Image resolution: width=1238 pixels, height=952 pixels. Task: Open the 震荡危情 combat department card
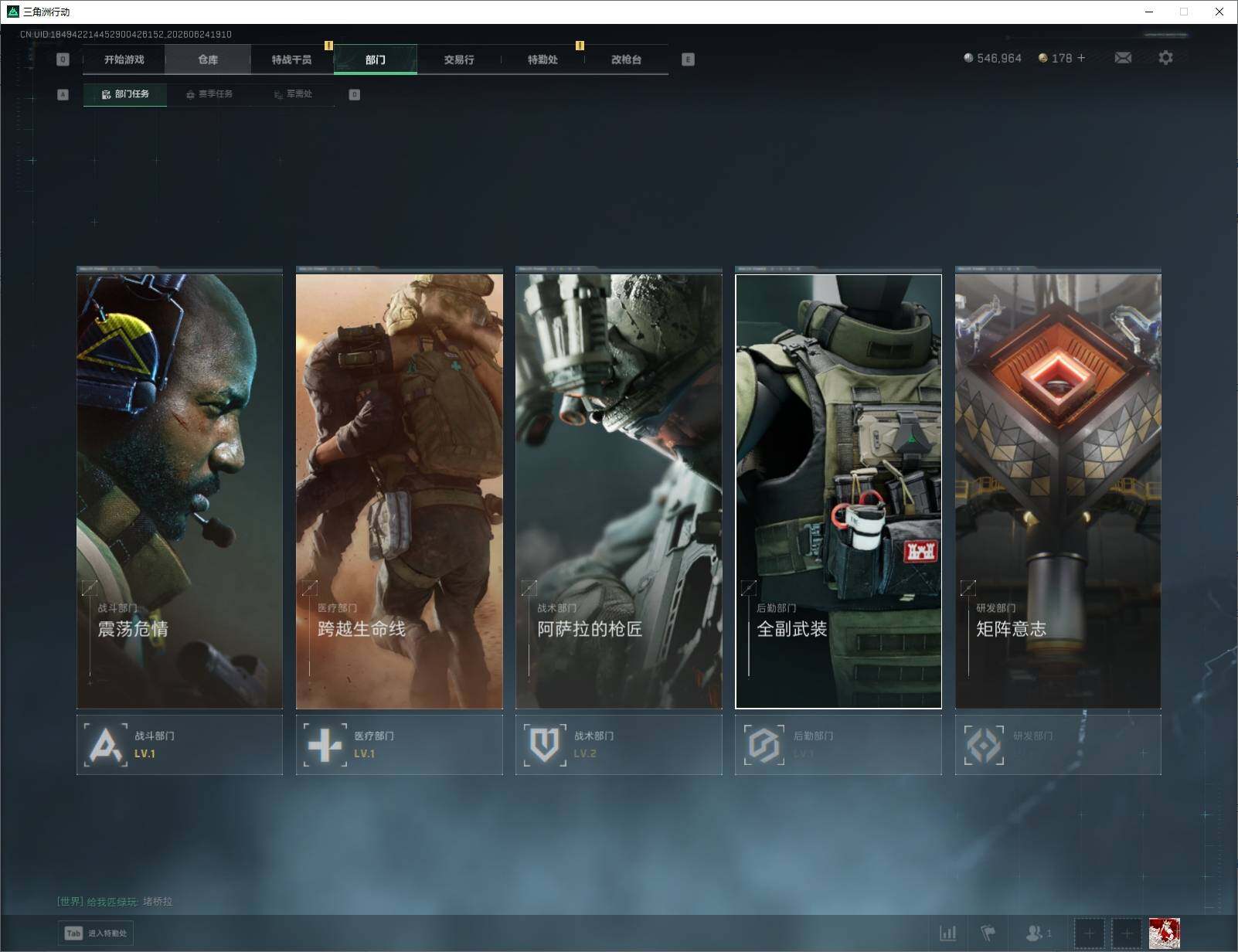(x=179, y=490)
